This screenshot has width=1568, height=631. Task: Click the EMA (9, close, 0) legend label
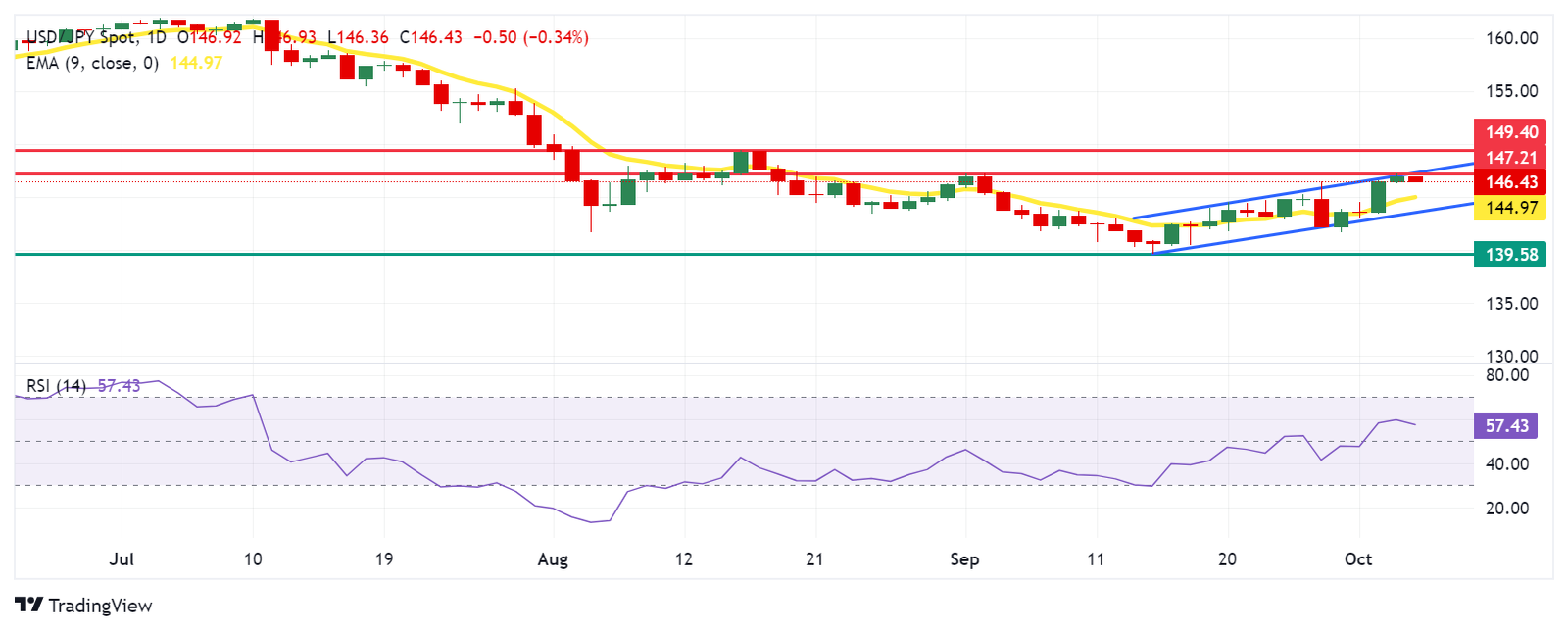[92, 63]
